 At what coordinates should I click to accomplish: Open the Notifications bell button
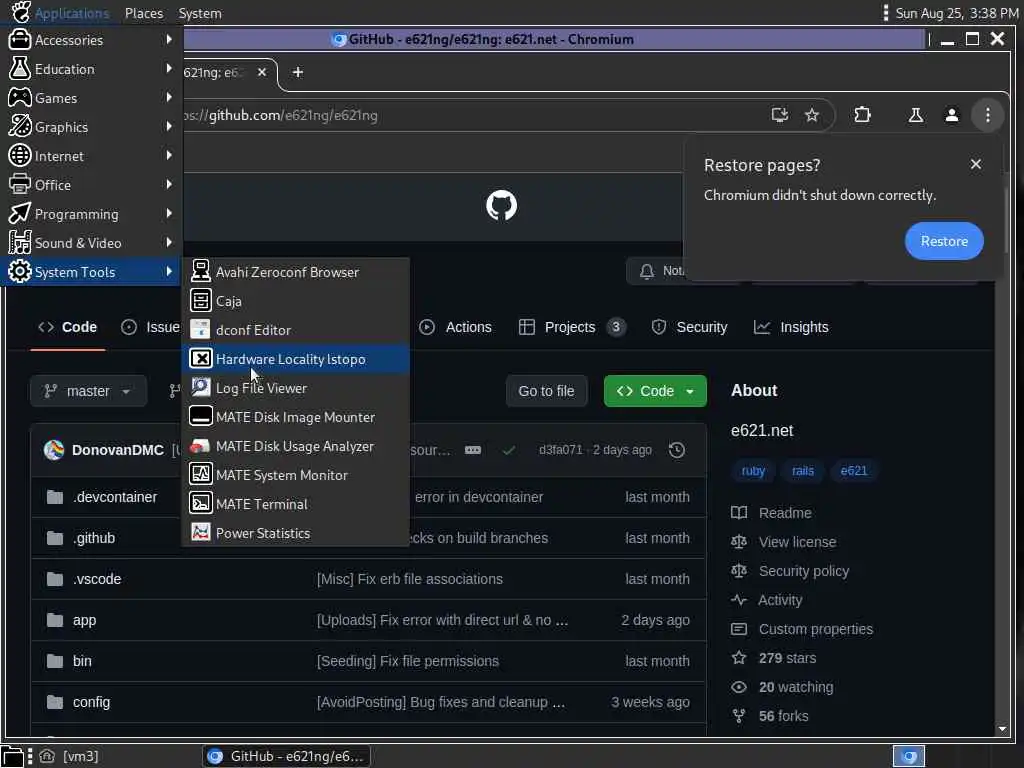[x=656, y=271]
